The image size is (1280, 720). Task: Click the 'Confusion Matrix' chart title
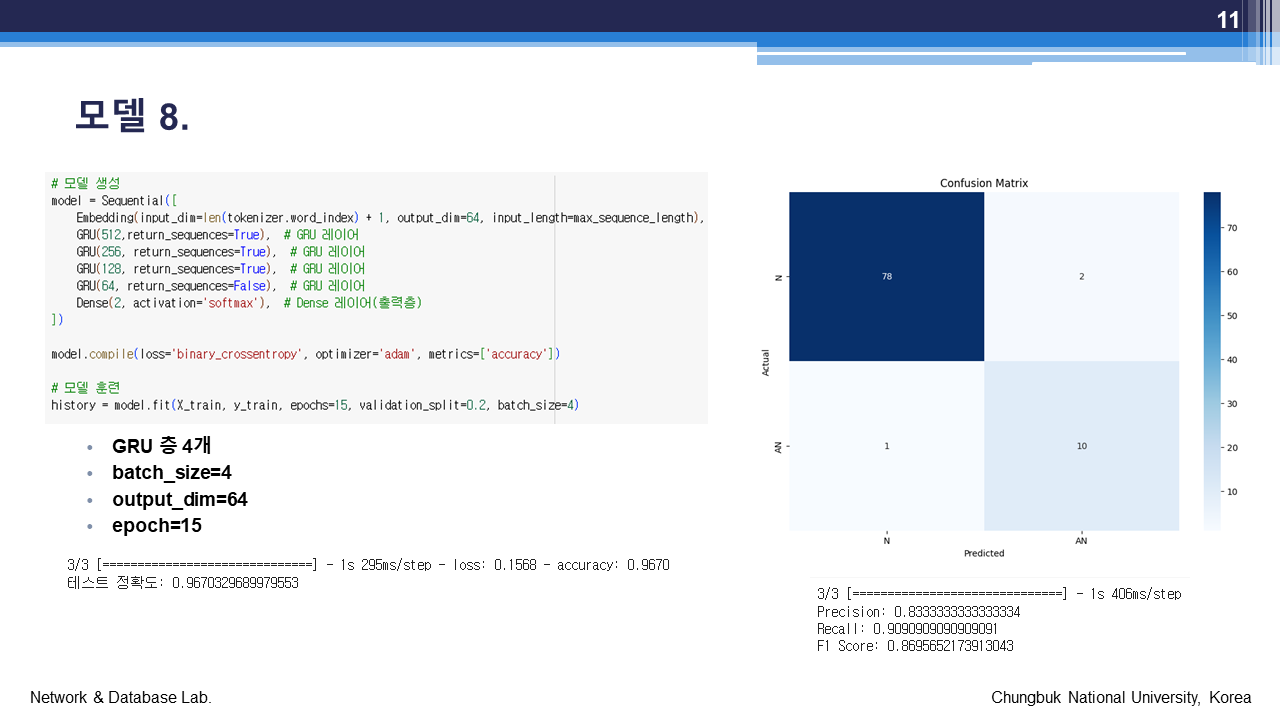pyautogui.click(x=984, y=183)
